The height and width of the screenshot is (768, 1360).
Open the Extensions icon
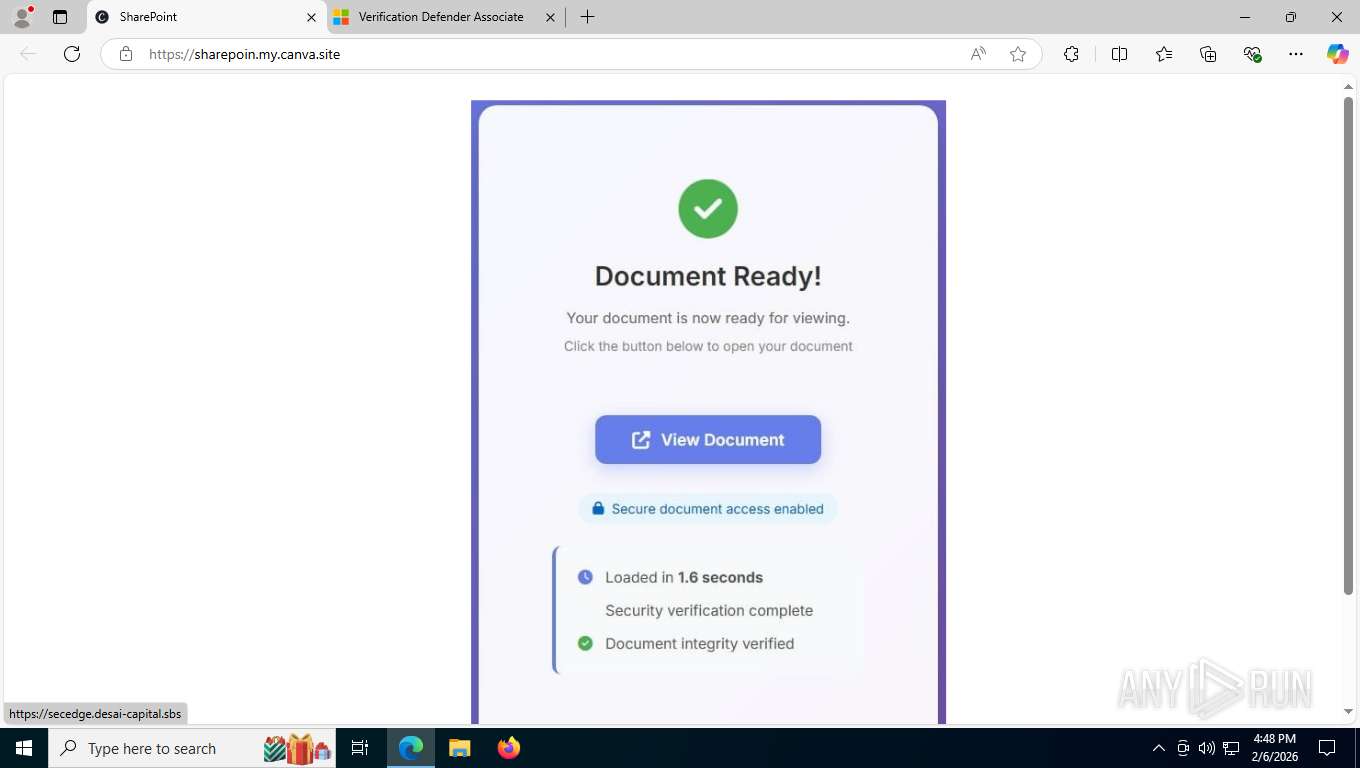(1071, 54)
